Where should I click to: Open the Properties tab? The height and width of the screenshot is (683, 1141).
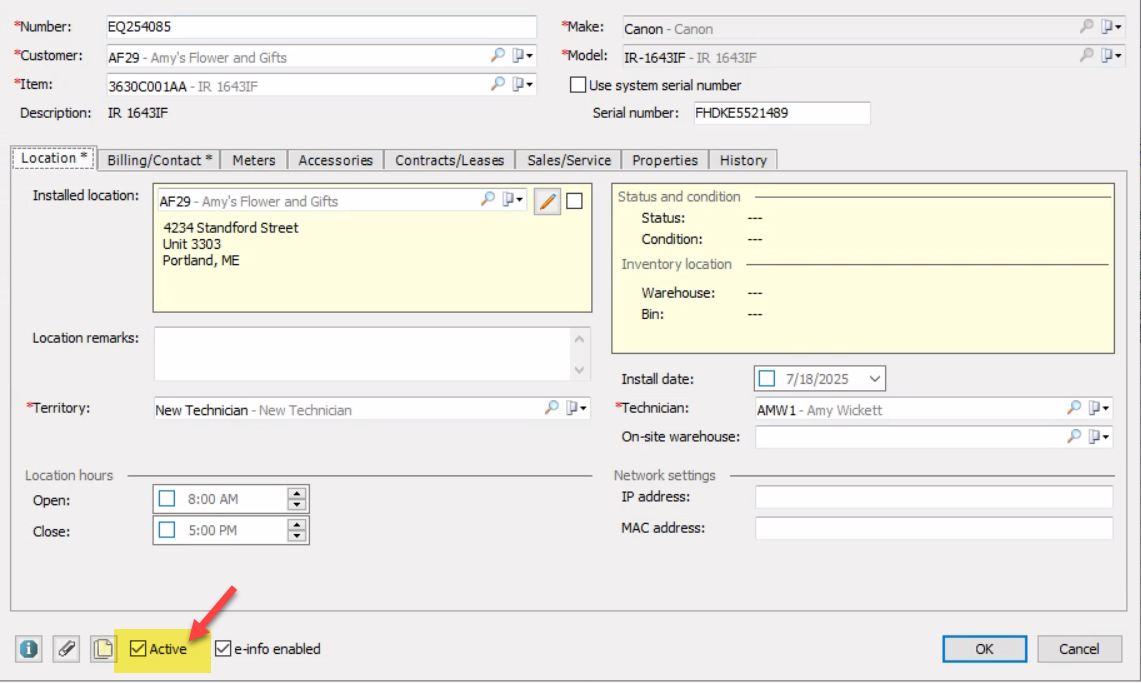pyautogui.click(x=665, y=160)
